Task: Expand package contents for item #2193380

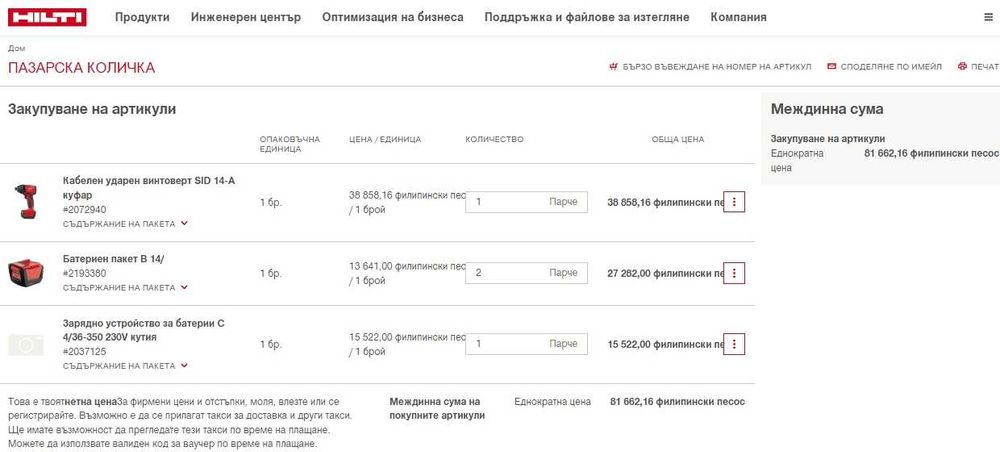Action: coord(125,288)
